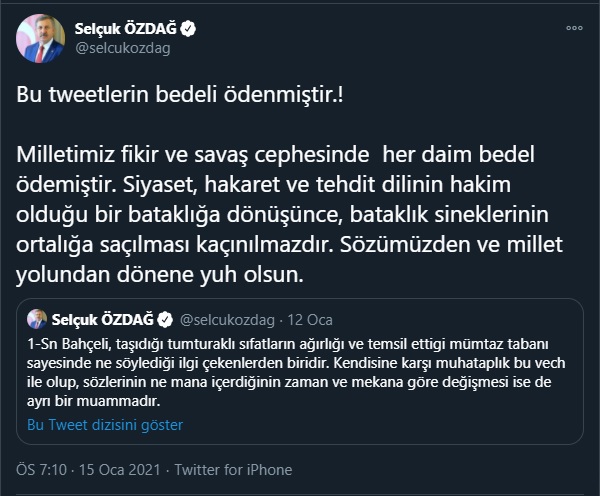Open the quoted tweet at "1-Sn Bahçeli"
Screen dimensions: 600x496
tap(59, 345)
